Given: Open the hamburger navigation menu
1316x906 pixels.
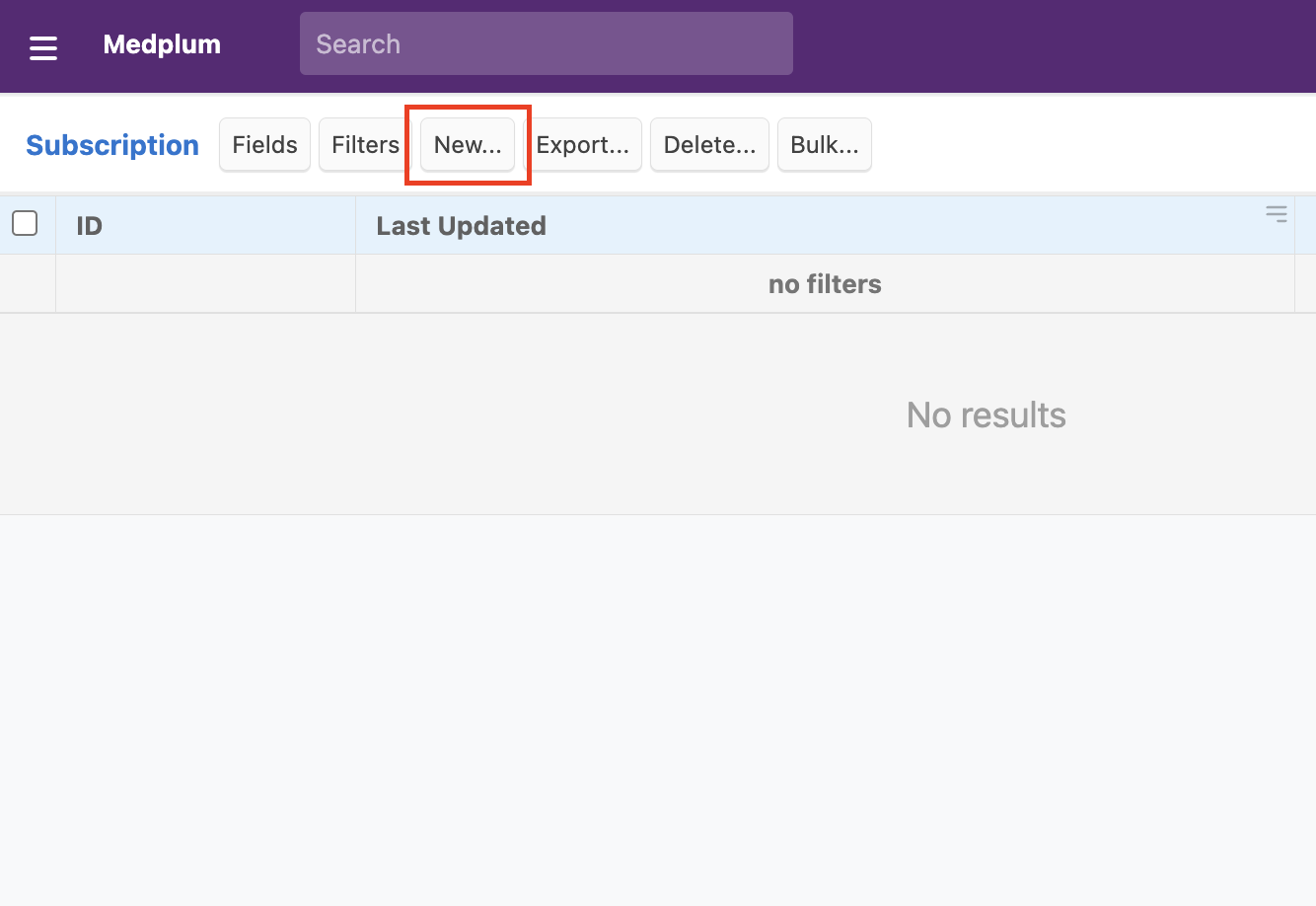Looking at the screenshot, I should (x=43, y=46).
